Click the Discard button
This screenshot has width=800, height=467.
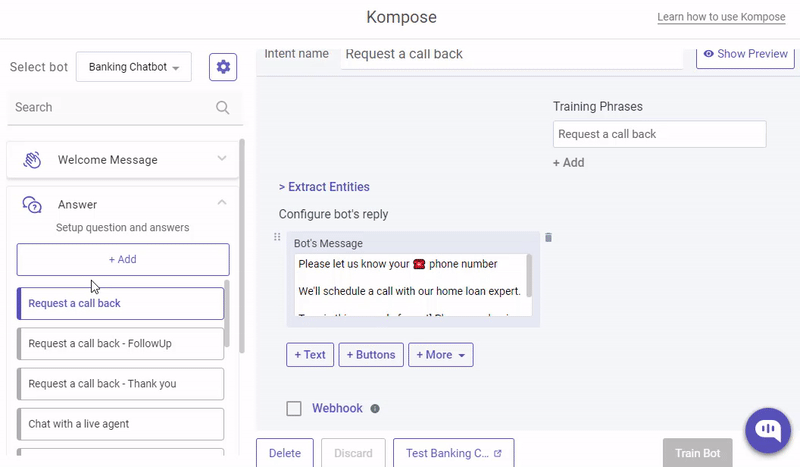353,453
